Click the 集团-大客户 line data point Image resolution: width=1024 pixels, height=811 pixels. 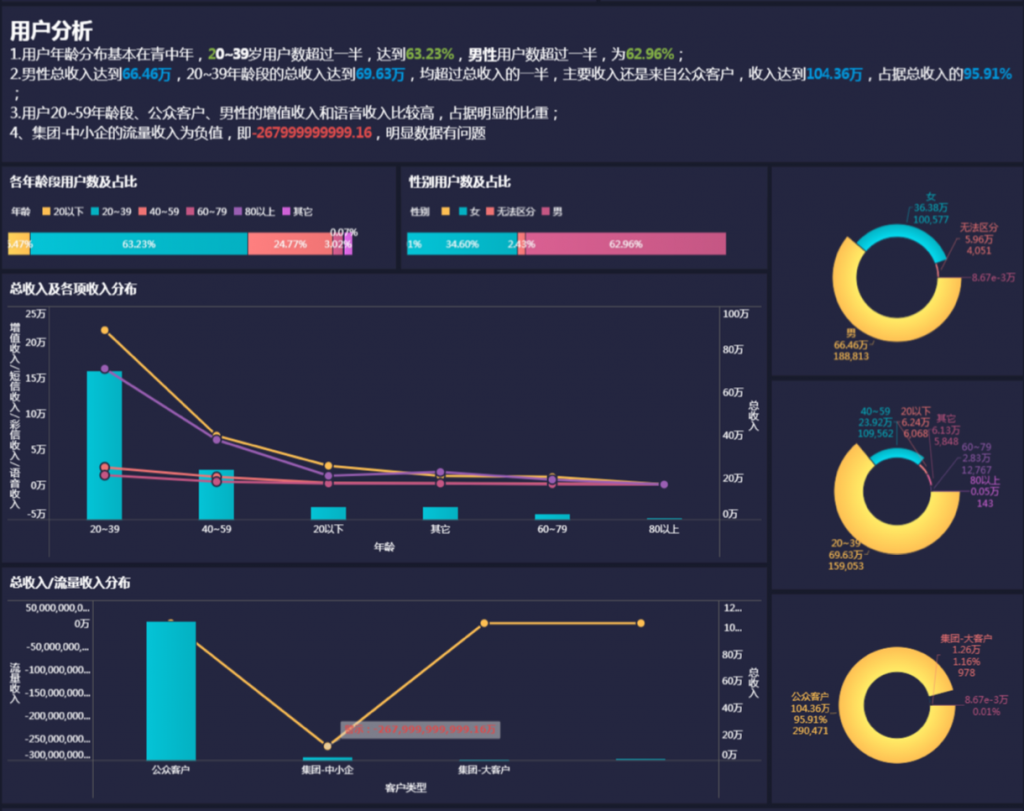coord(484,623)
